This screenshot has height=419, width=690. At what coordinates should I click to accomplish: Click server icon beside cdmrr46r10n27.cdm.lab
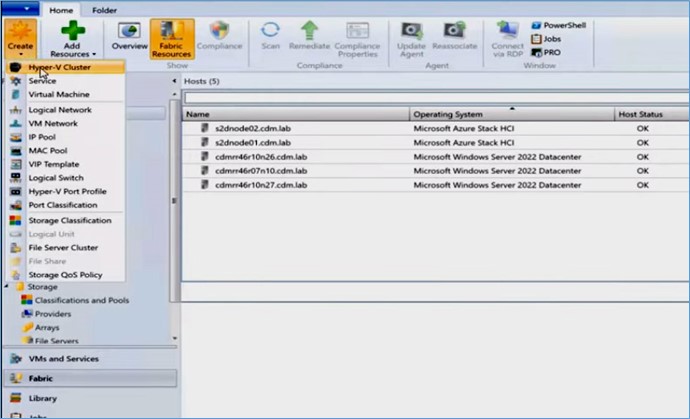tap(205, 184)
